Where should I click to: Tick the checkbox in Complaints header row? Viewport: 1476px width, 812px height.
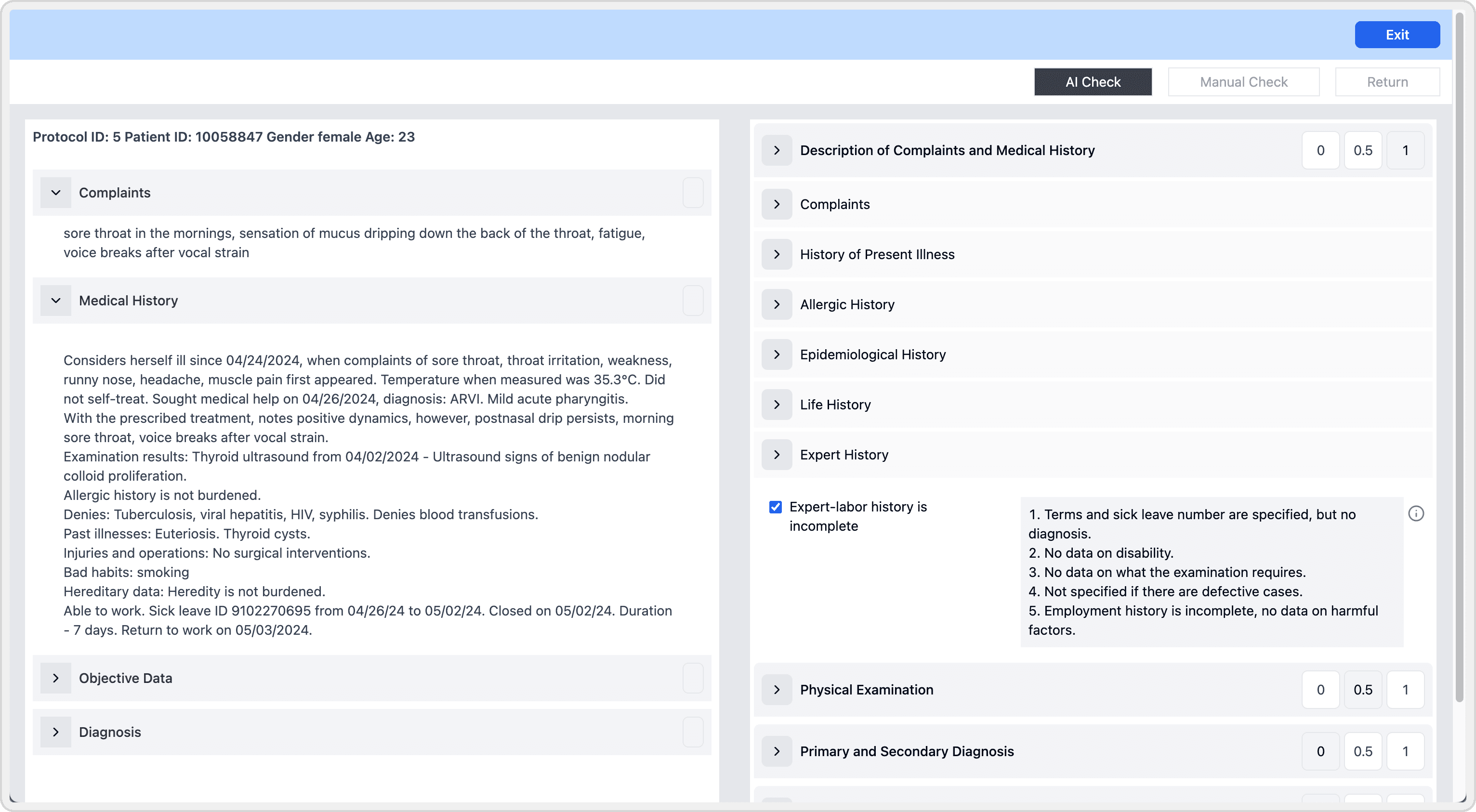click(x=692, y=193)
